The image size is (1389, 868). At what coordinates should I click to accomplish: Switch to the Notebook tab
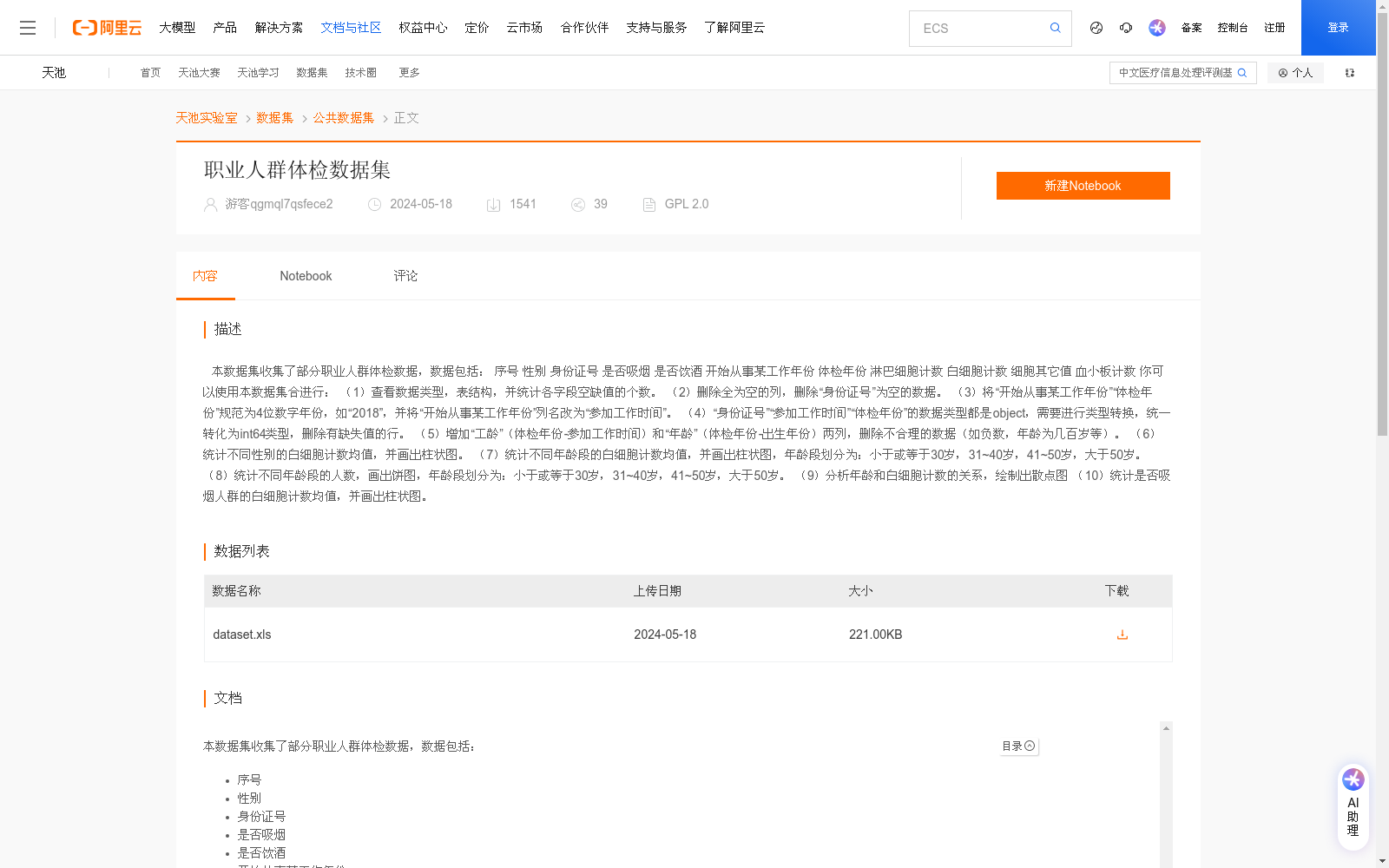[x=306, y=275]
